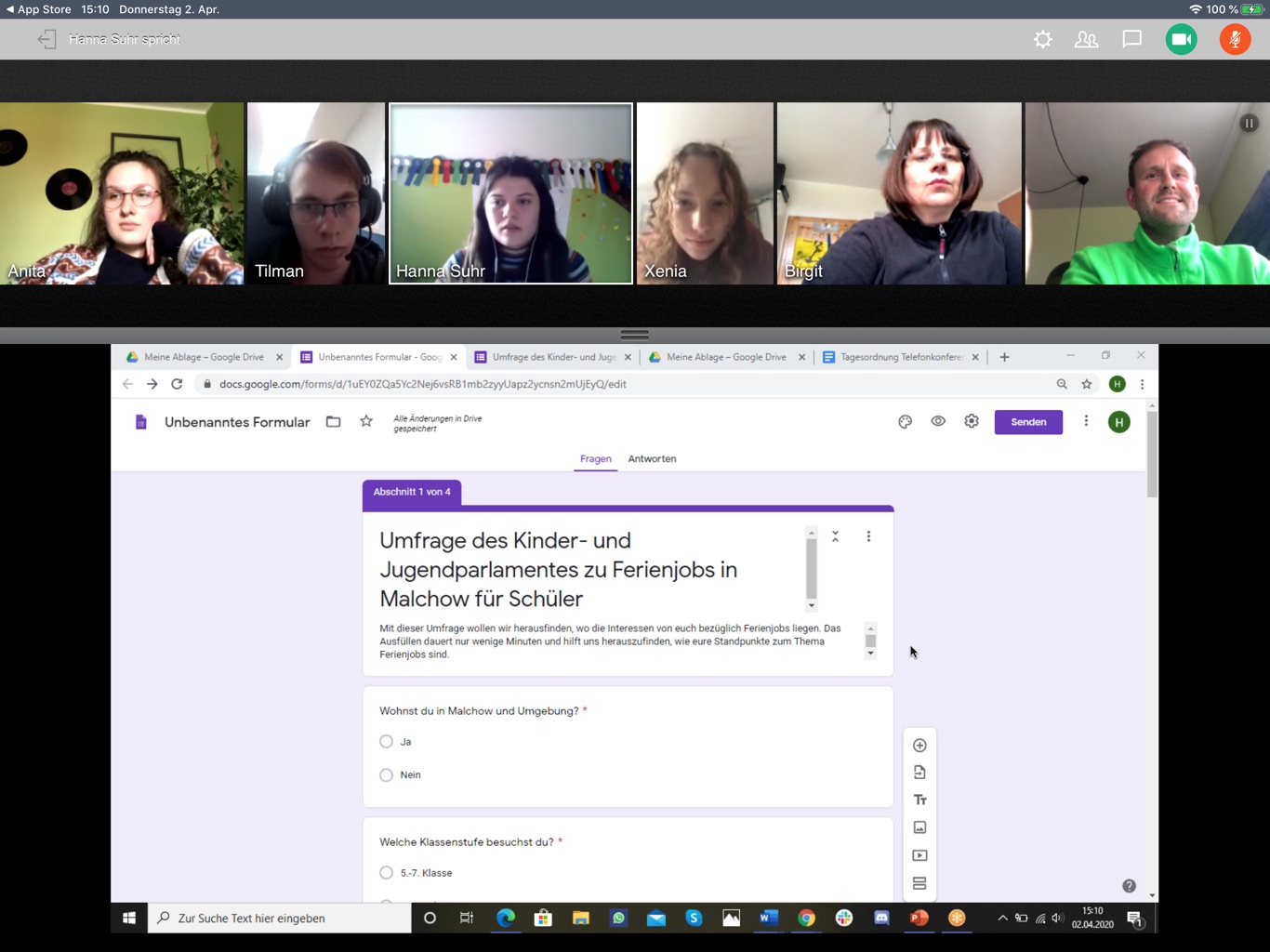Close the Unbenanntes Formular browser tab

coord(454,357)
